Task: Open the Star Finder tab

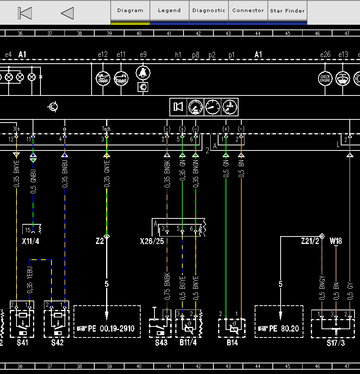Action: pyautogui.click(x=287, y=12)
